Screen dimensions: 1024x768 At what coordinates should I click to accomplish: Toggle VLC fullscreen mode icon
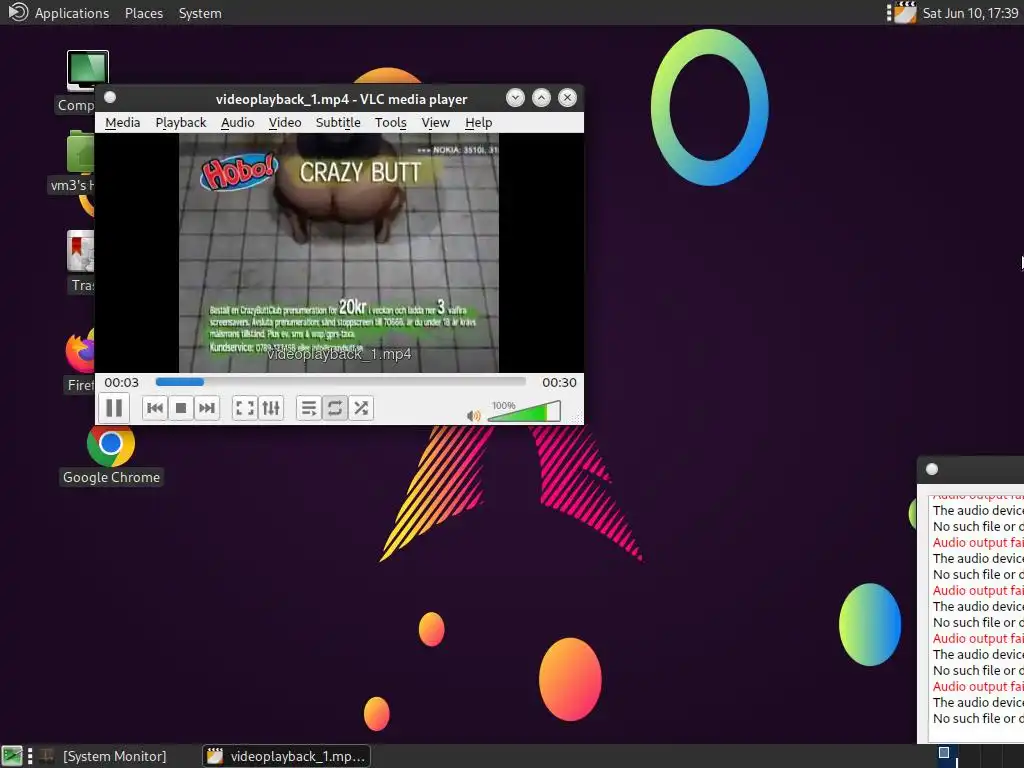(x=245, y=408)
